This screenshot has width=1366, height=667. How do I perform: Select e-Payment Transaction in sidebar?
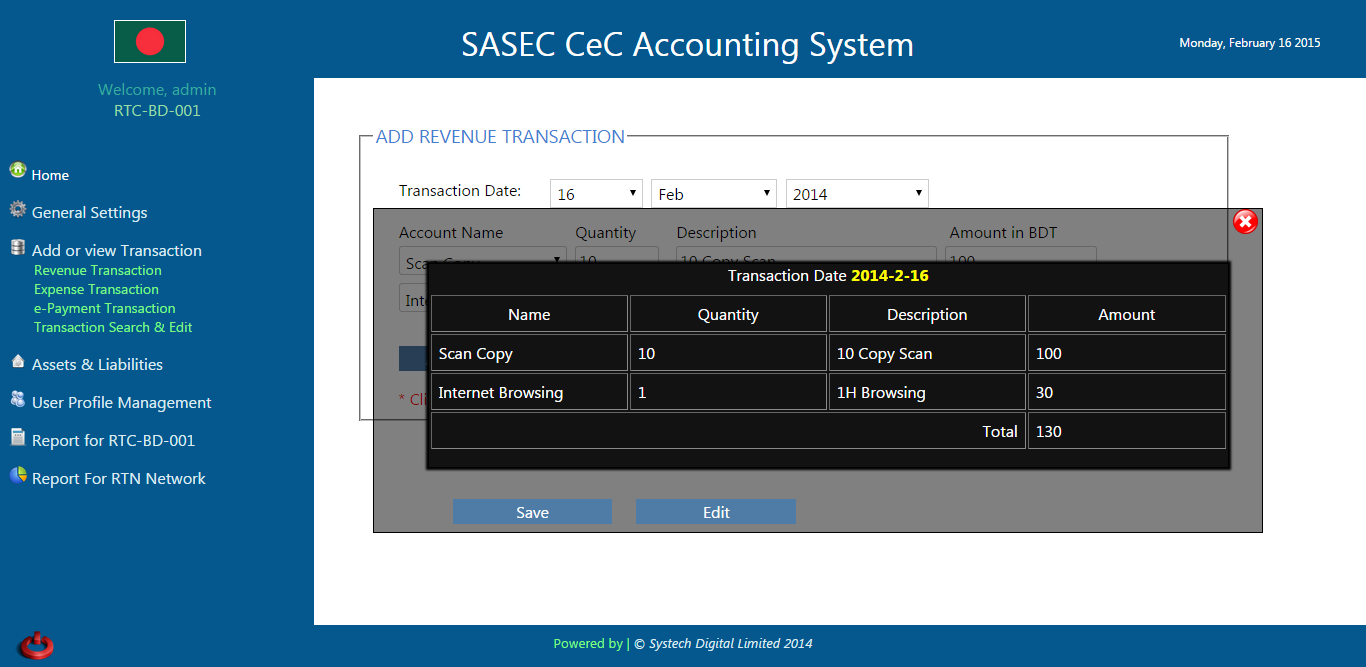[104, 308]
